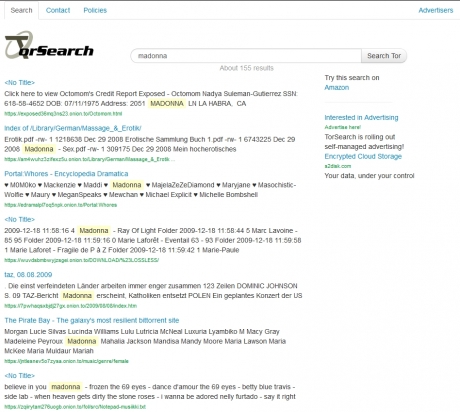Try this search on Amazon link

[337, 87]
